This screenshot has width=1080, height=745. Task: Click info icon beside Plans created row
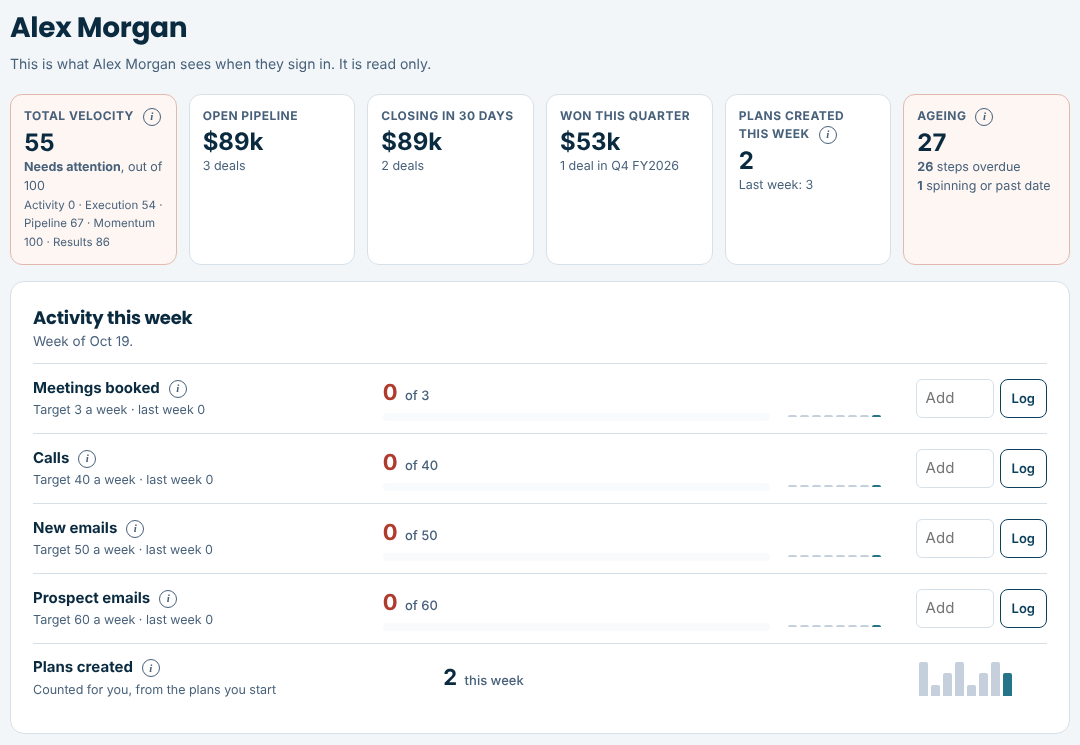[151, 668]
